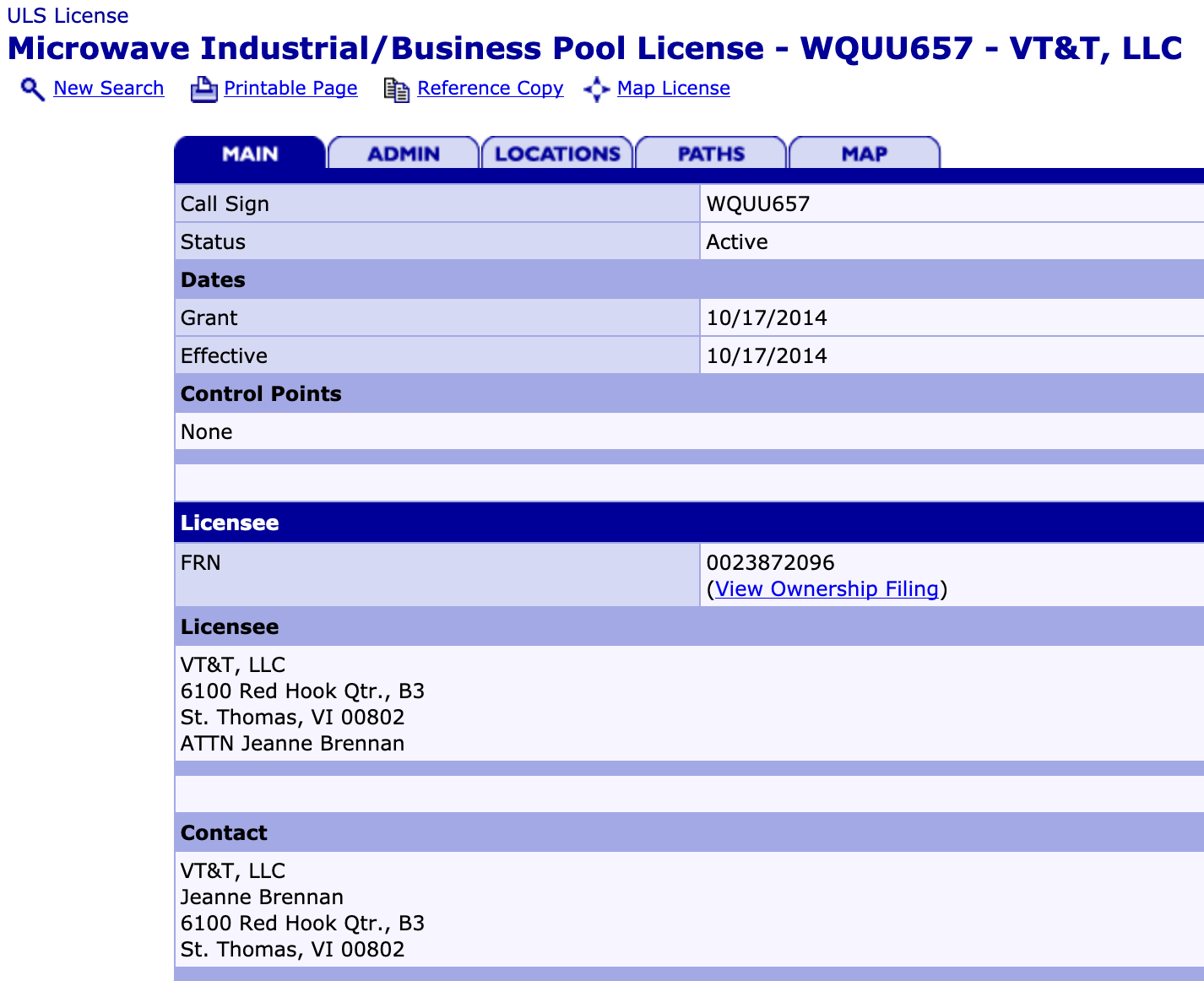Viewport: 1204px width, 981px height.
Task: Open the Reference Copy link
Action: [x=490, y=88]
